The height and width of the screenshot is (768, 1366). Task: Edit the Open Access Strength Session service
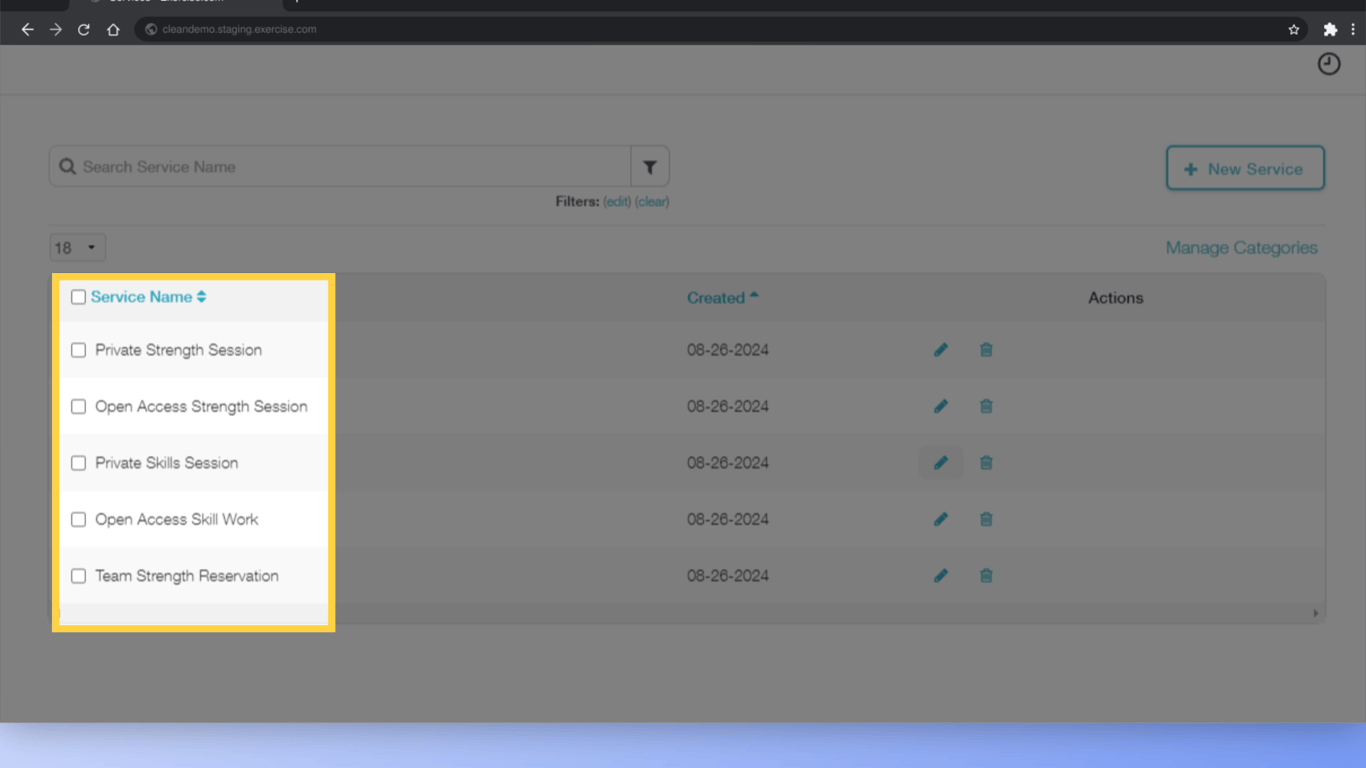click(941, 406)
